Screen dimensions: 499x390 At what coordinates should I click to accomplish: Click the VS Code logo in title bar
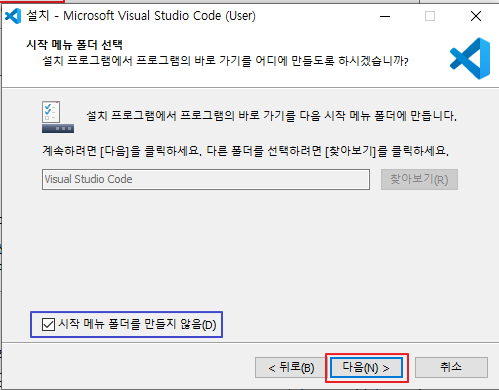tap(13, 16)
